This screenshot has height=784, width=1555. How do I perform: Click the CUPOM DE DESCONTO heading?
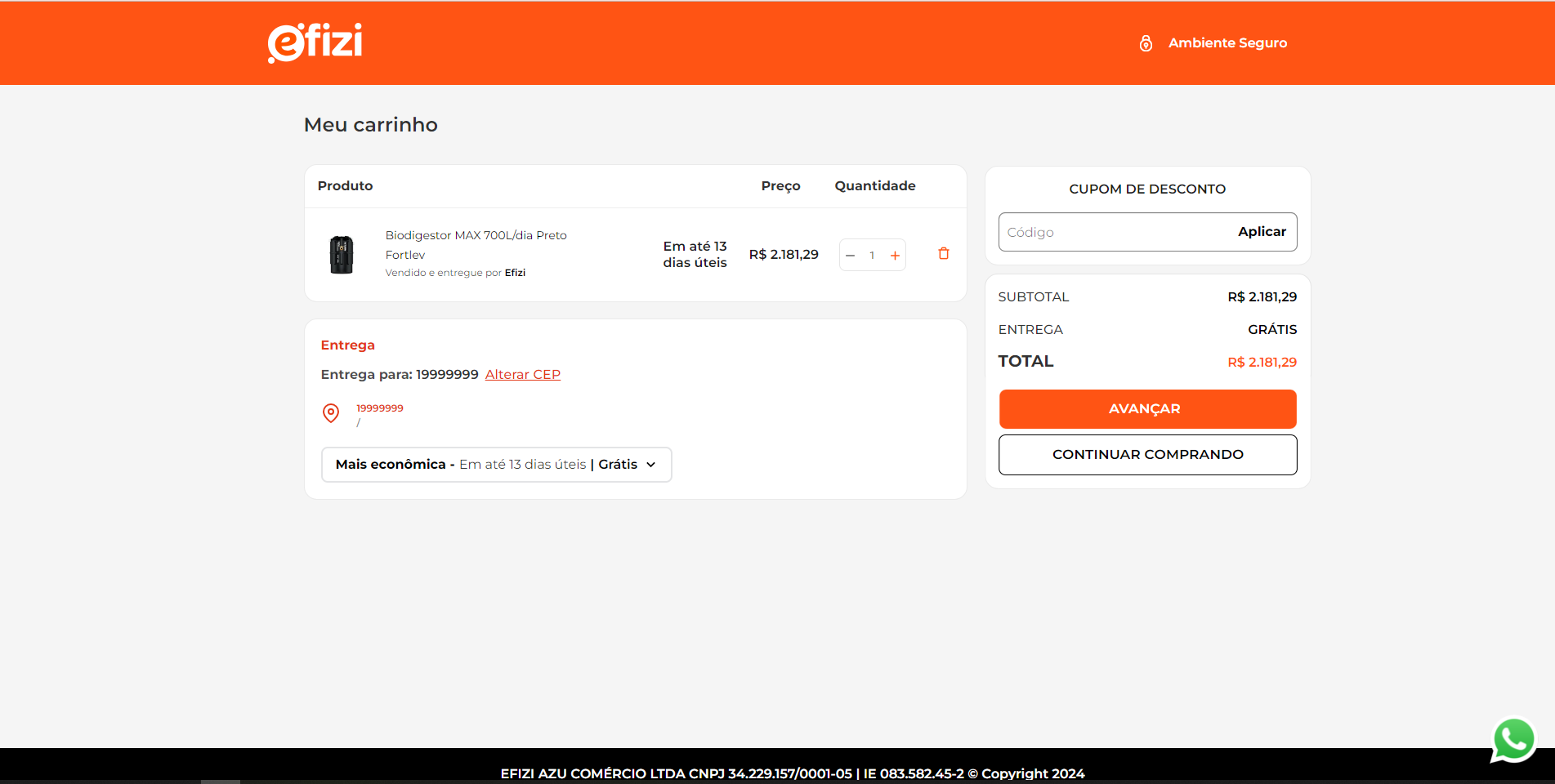(x=1147, y=189)
